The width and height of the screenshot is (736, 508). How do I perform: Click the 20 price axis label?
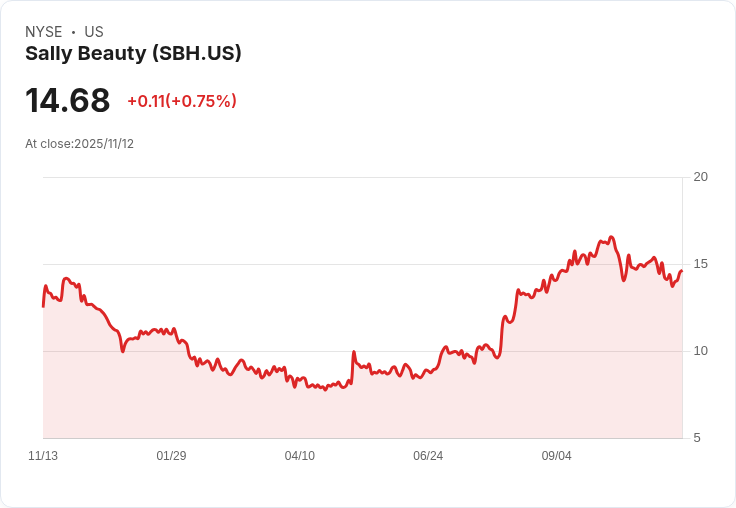tap(701, 177)
